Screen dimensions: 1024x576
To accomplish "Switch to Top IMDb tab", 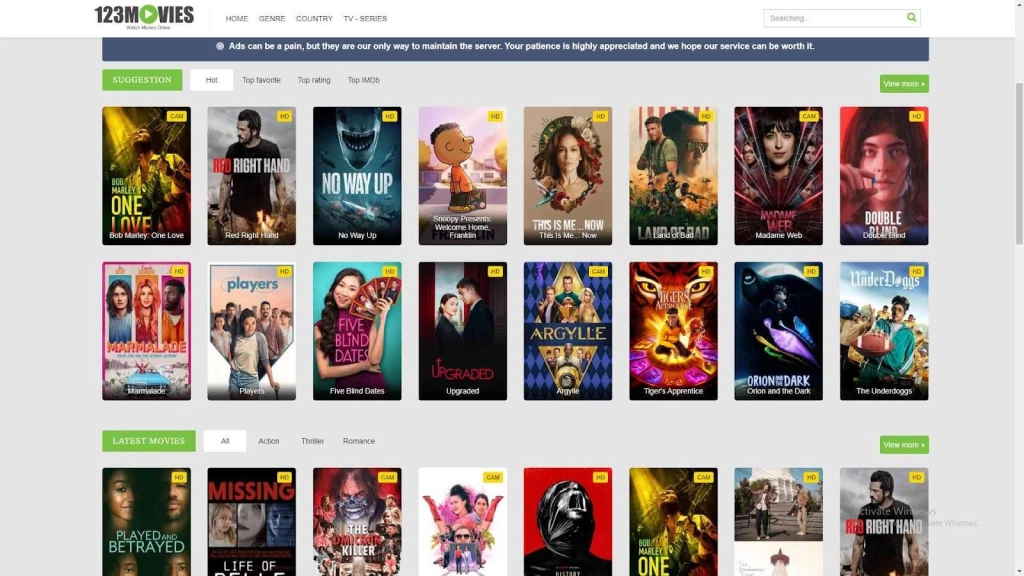I will pos(363,80).
